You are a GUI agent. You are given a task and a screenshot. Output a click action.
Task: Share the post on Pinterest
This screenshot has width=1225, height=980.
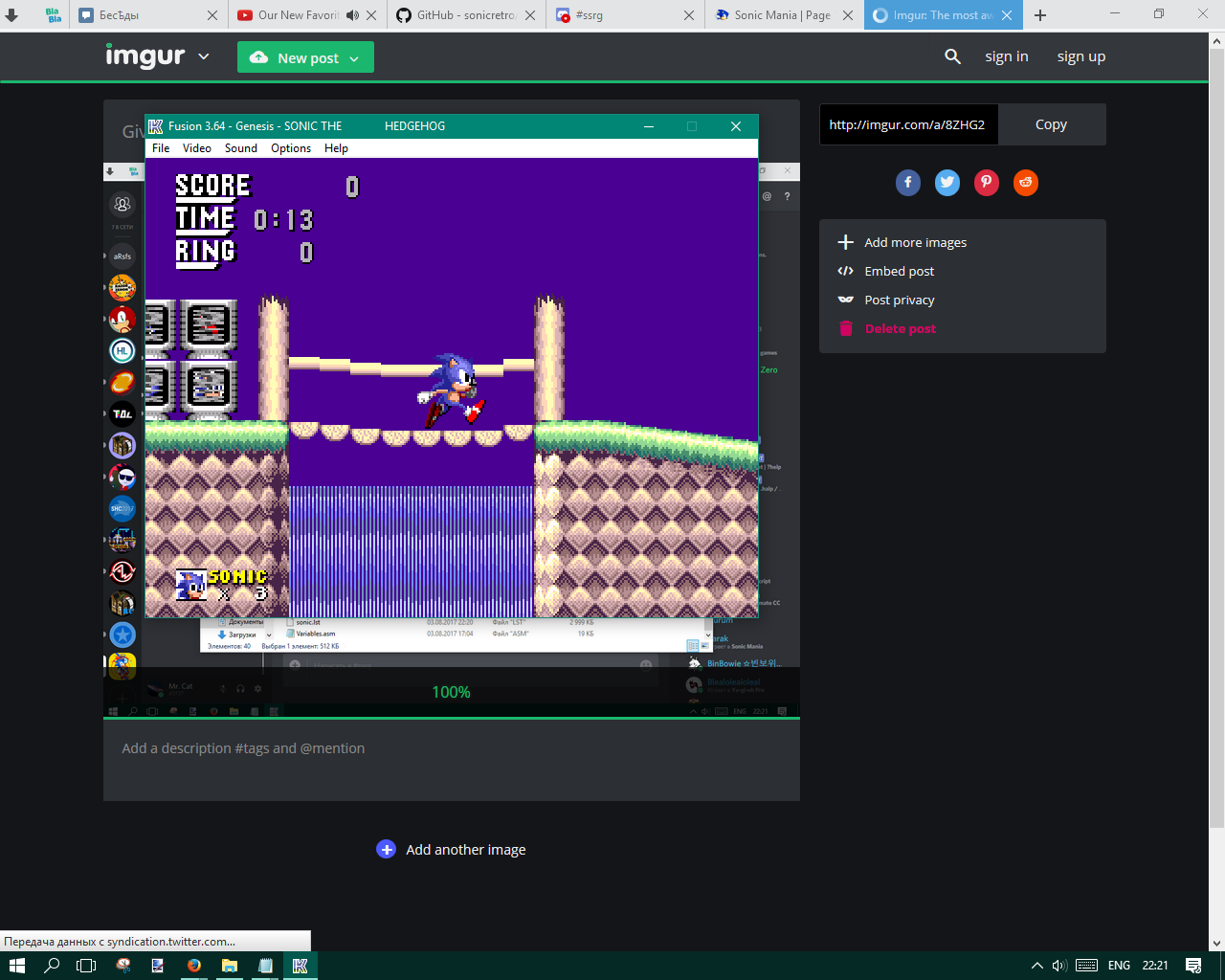tap(987, 183)
